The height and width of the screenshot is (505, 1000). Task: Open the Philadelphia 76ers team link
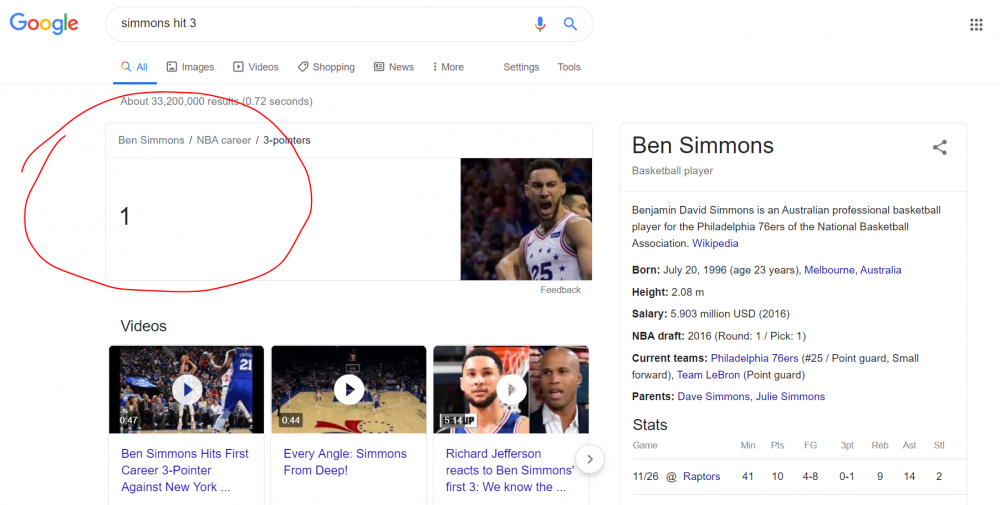[x=755, y=358]
